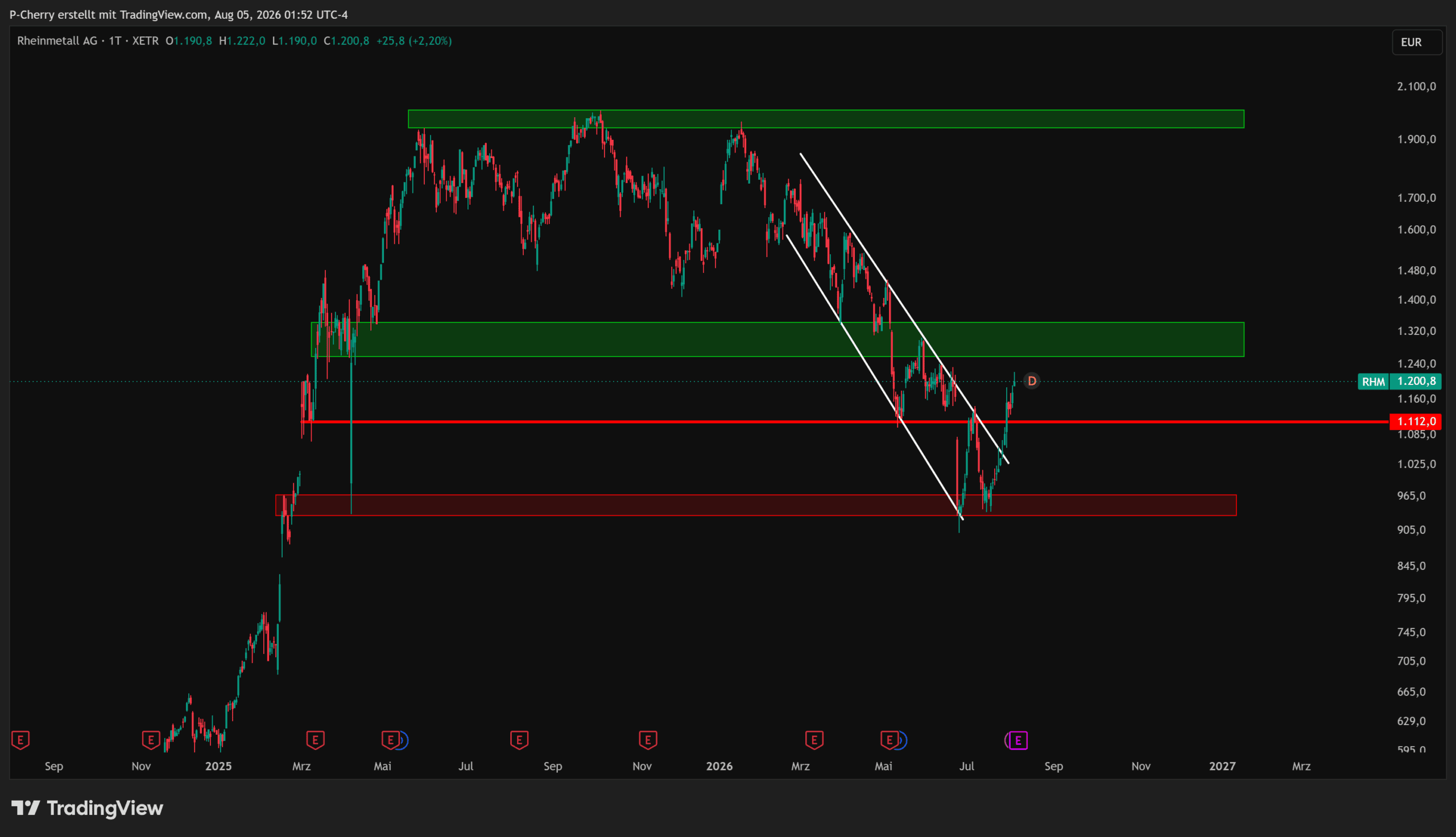Image resolution: width=1456 pixels, height=837 pixels.
Task: Open the earnings E marker between Jul and Sep 2025
Action: [x=519, y=740]
